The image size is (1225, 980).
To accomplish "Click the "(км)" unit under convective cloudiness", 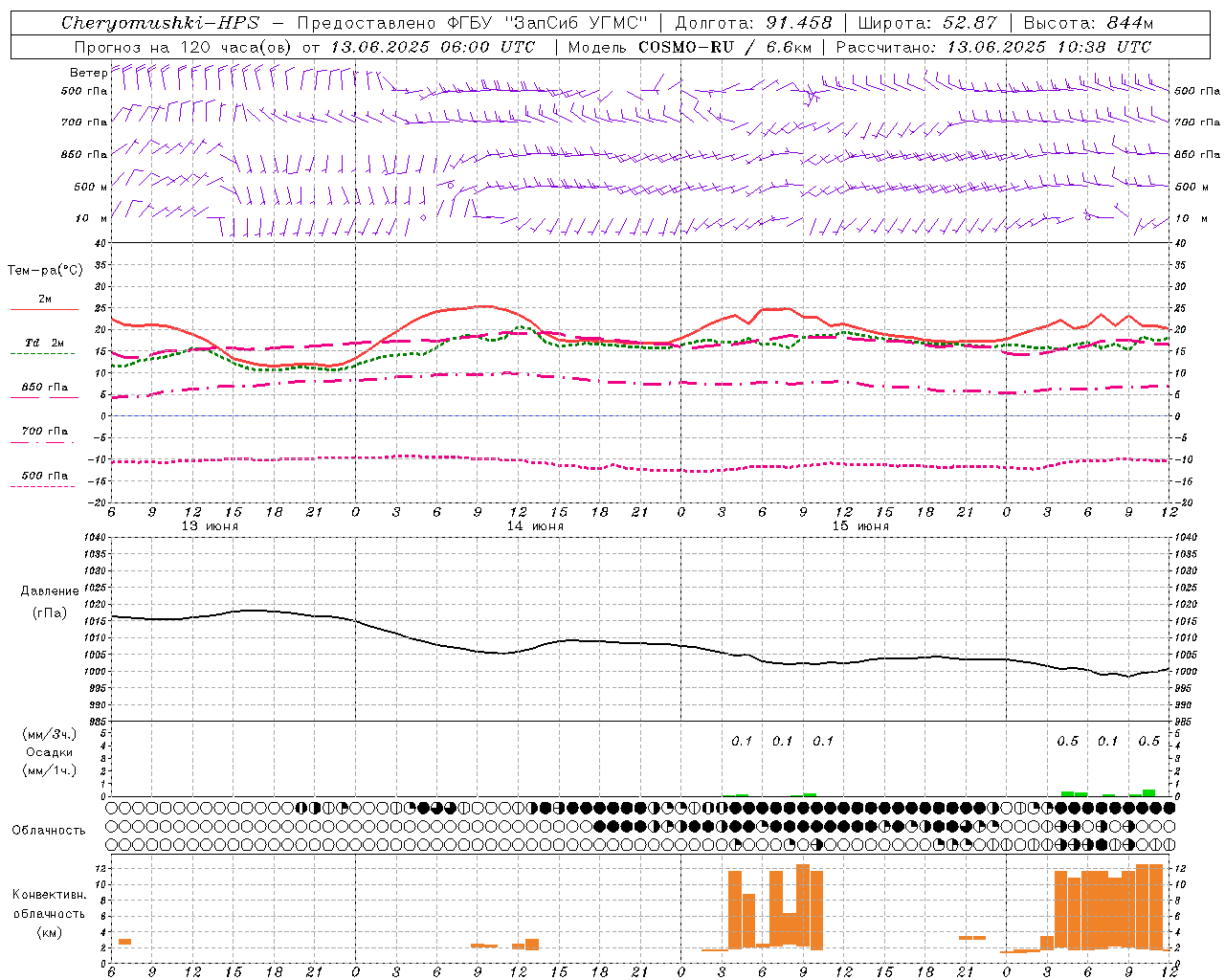I will pos(49,932).
